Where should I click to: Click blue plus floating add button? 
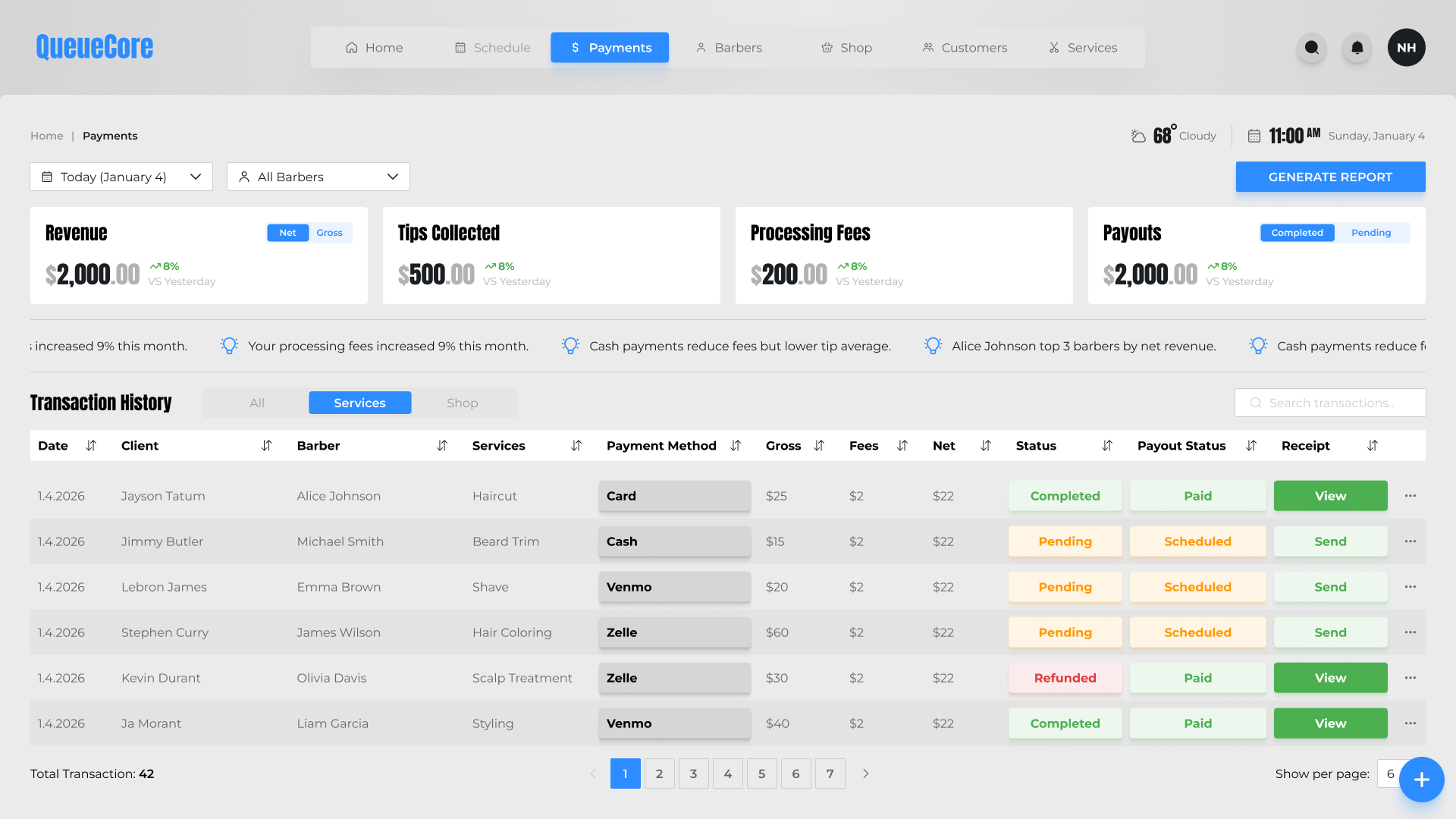[x=1421, y=779]
